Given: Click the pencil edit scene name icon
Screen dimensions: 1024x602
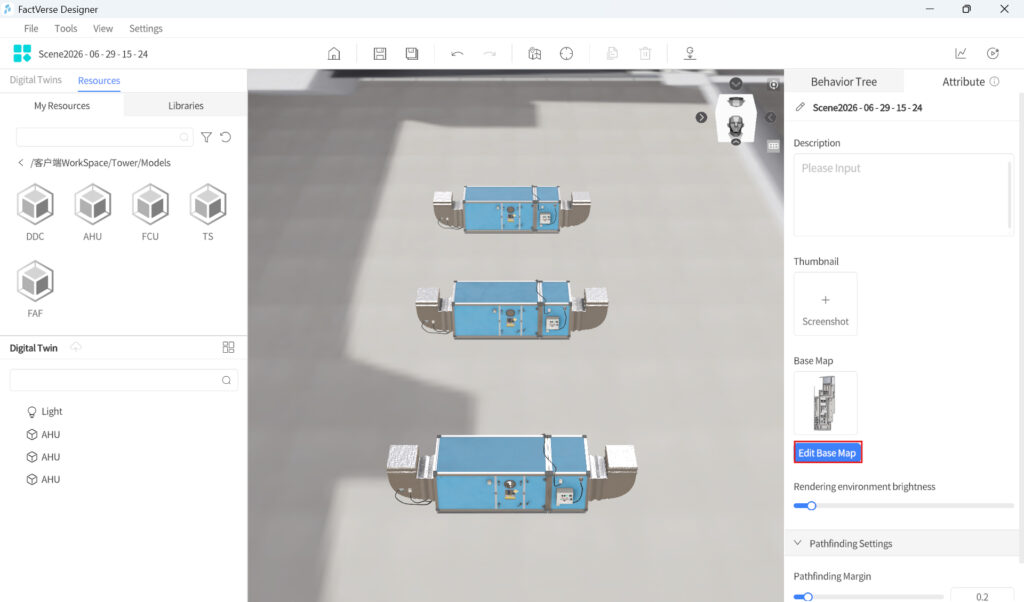Looking at the screenshot, I should pos(800,107).
